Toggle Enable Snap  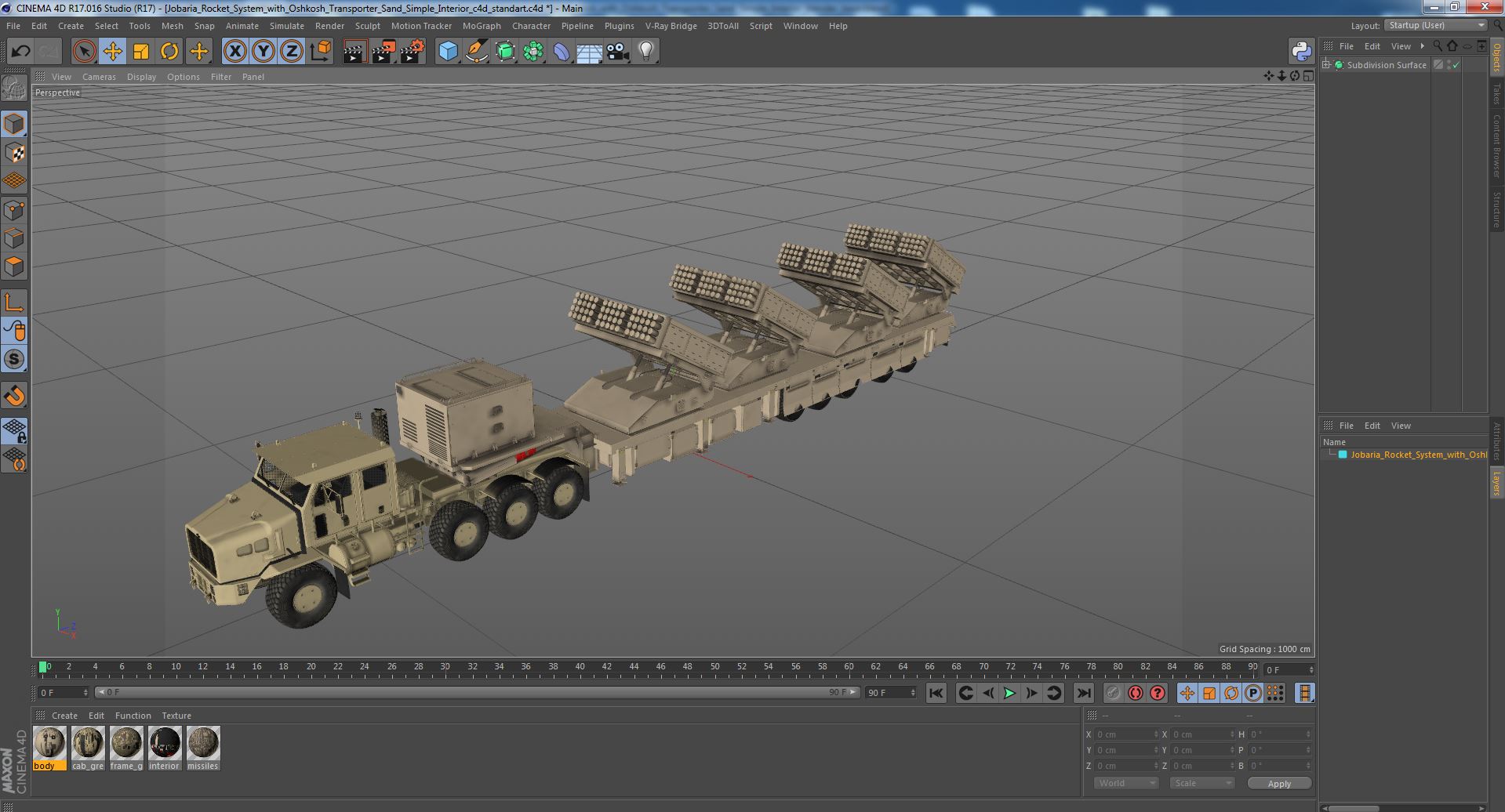14,396
